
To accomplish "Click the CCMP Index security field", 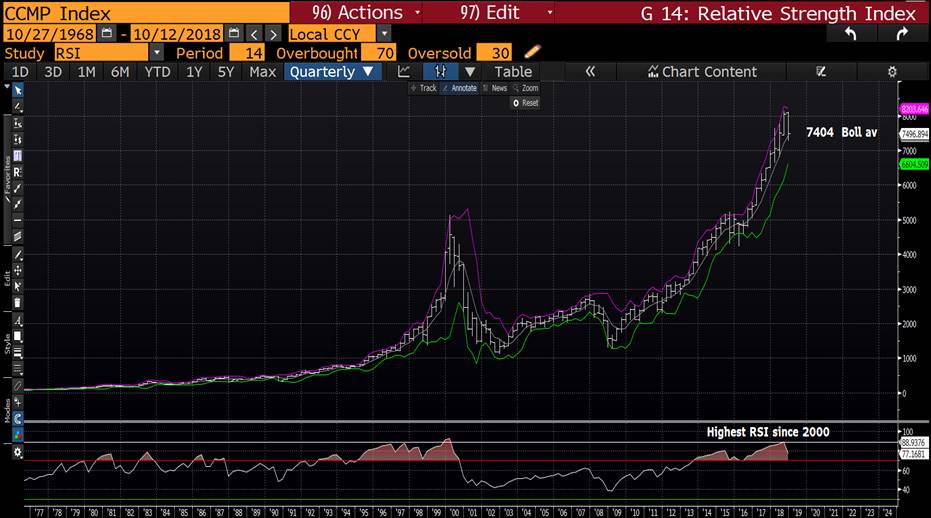I will pos(145,12).
